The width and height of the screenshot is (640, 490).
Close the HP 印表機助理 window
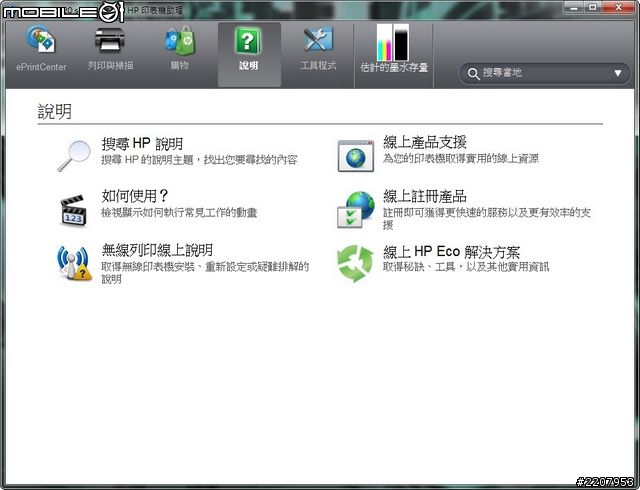[619, 7]
